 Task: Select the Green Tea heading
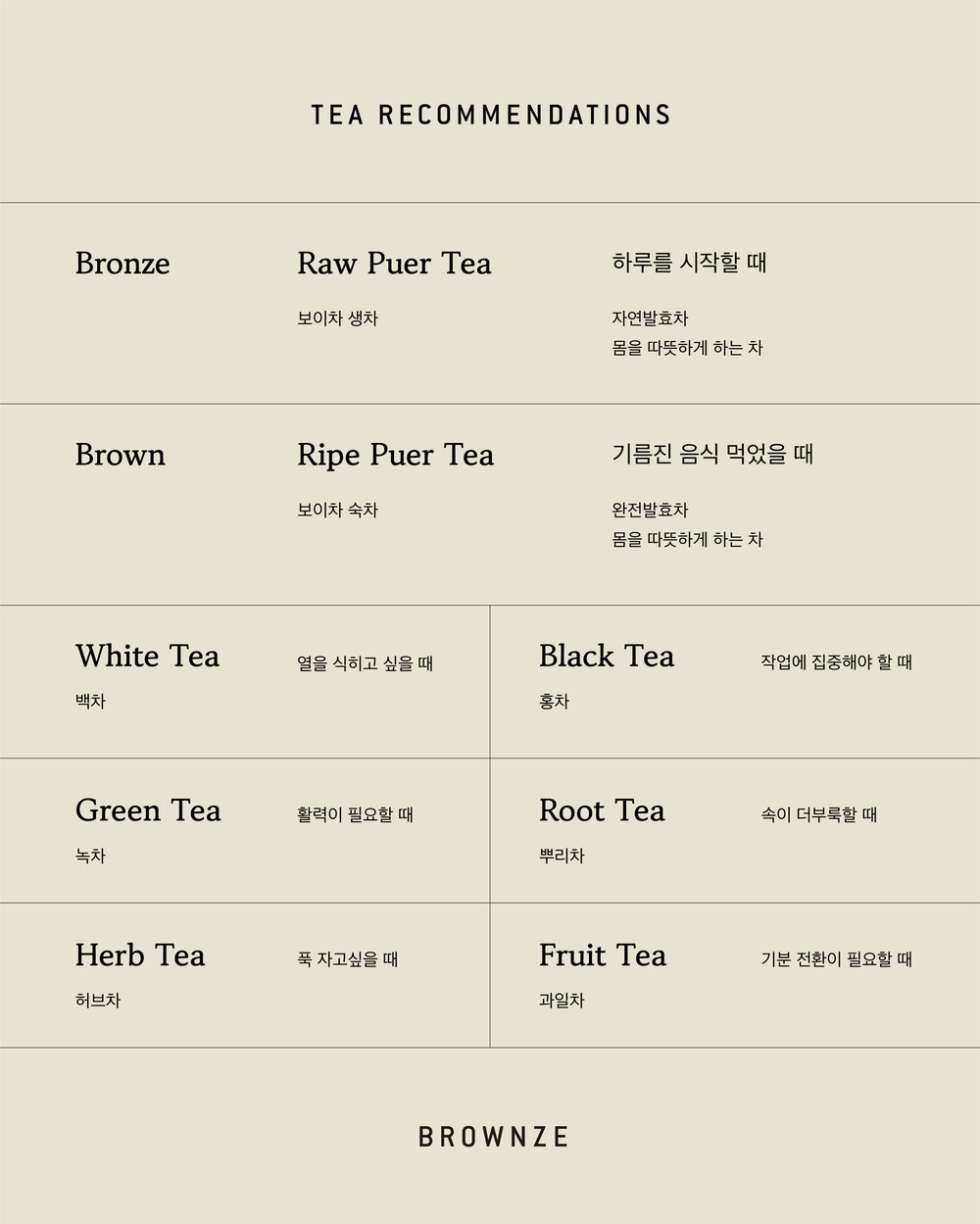pos(148,810)
